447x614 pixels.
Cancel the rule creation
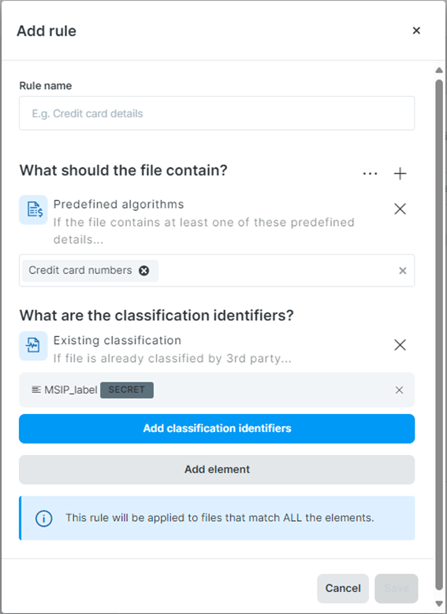pos(343,588)
